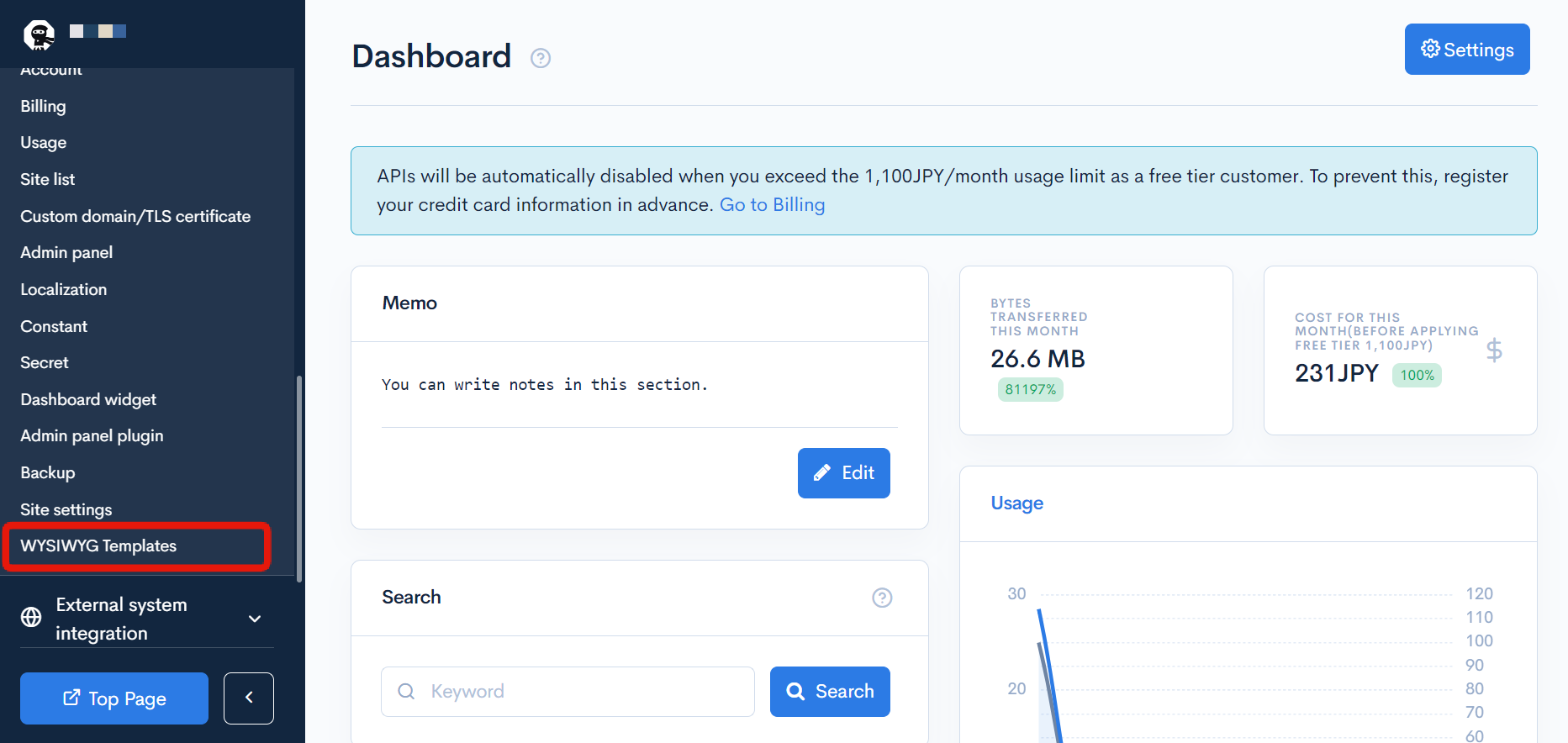
Task: Open Billing from the sidebar menu
Action: click(42, 106)
